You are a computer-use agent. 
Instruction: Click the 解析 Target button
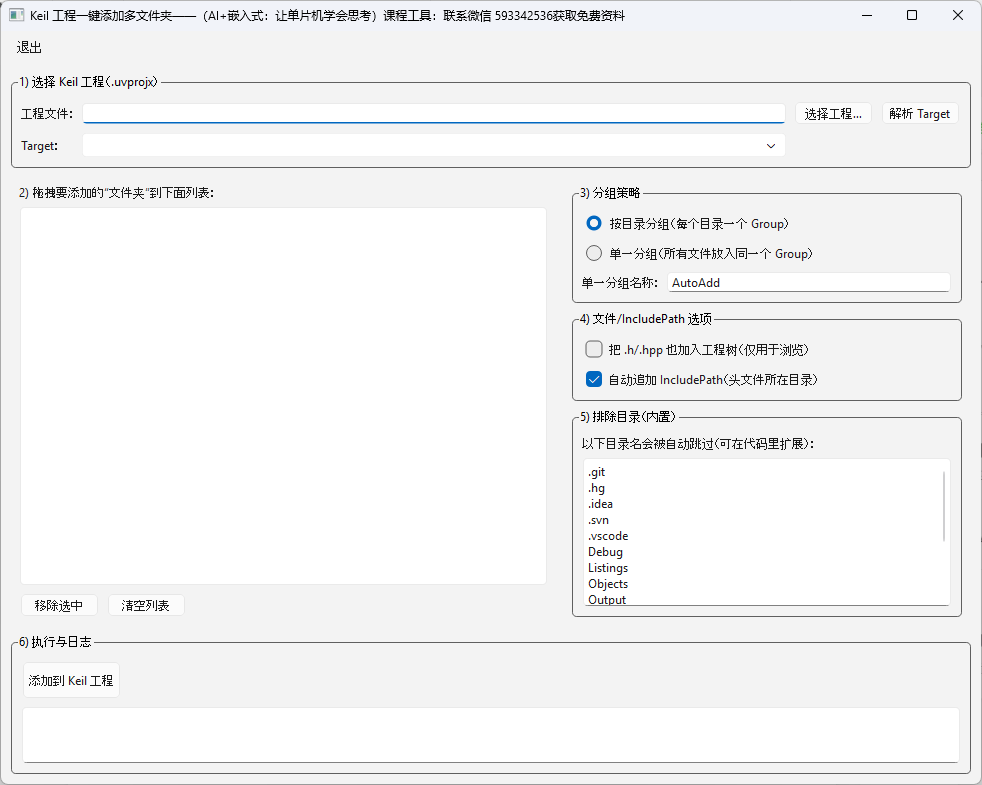[919, 113]
